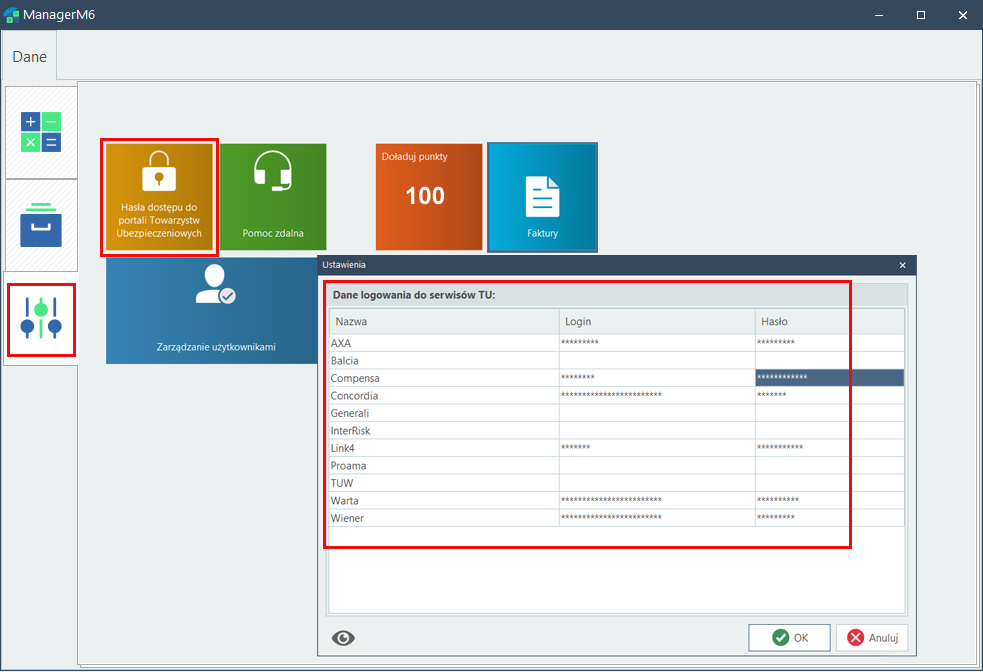Click the InterRisk login field
The image size is (983, 672).
pyautogui.click(x=657, y=431)
